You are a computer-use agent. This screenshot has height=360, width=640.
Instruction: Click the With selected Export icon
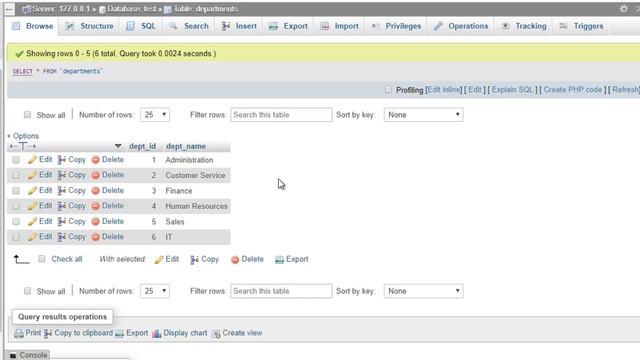279,260
